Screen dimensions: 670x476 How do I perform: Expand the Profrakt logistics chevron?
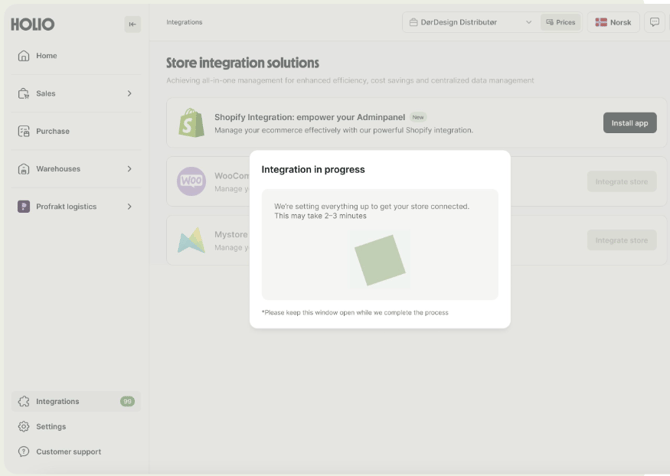pos(129,207)
